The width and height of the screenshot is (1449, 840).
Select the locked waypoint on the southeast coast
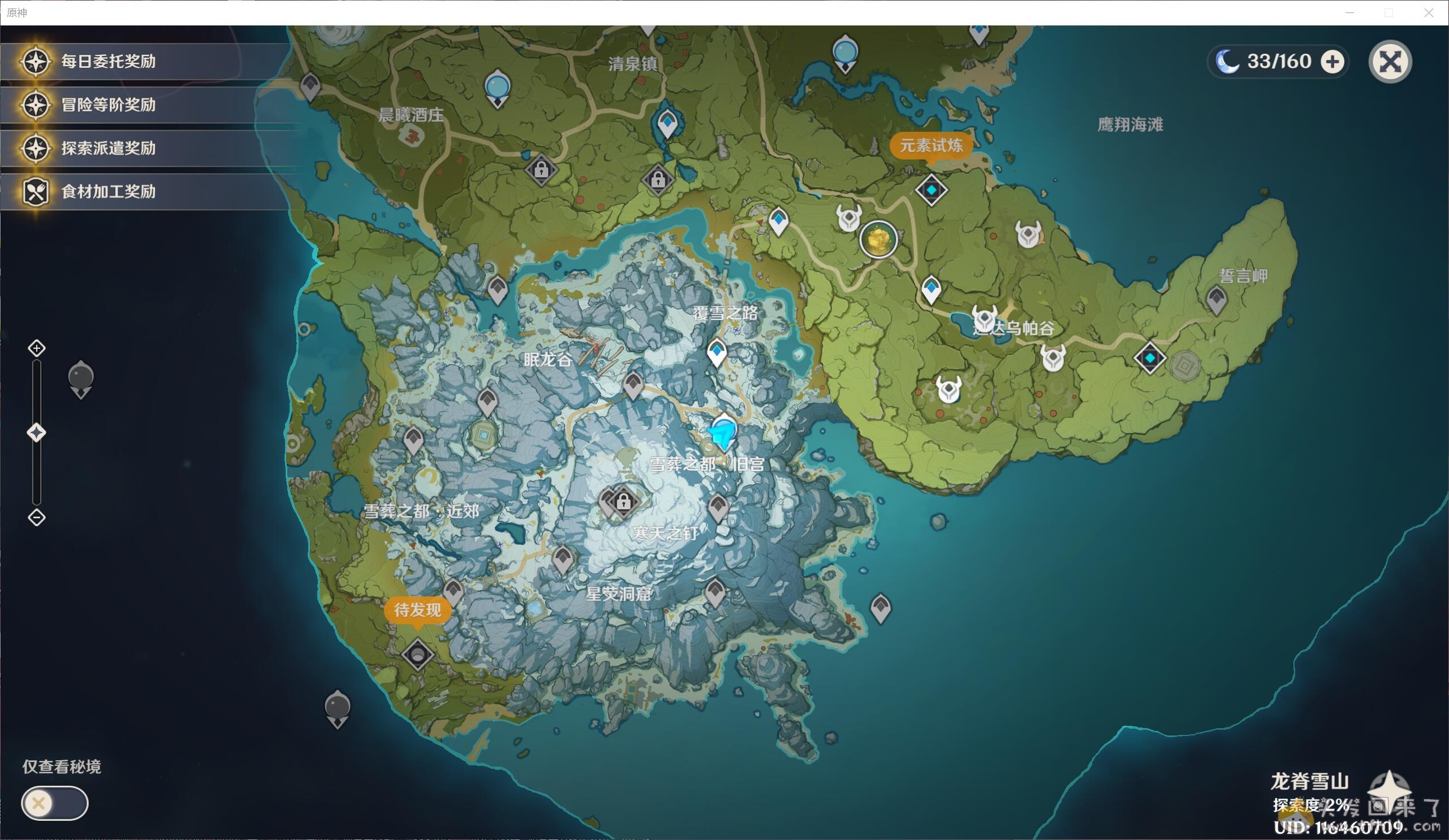click(881, 608)
